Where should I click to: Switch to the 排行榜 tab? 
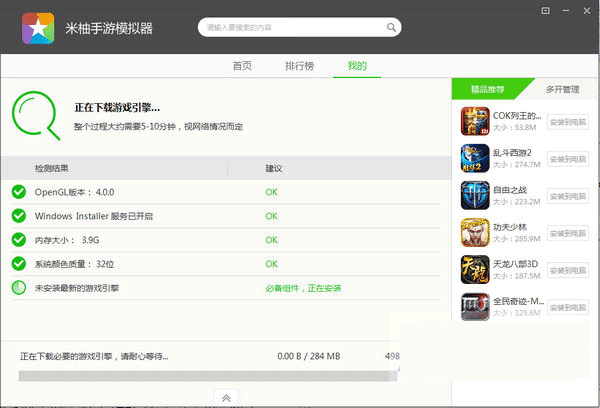pos(299,66)
